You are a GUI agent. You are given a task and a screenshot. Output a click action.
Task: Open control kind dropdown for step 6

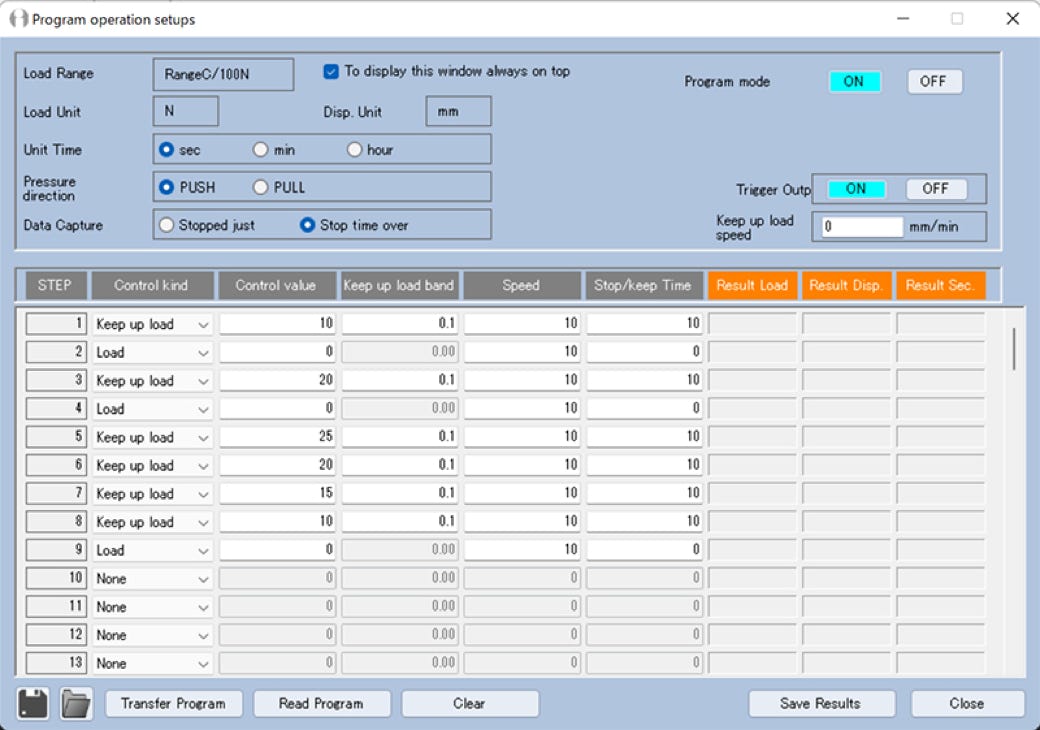click(152, 466)
